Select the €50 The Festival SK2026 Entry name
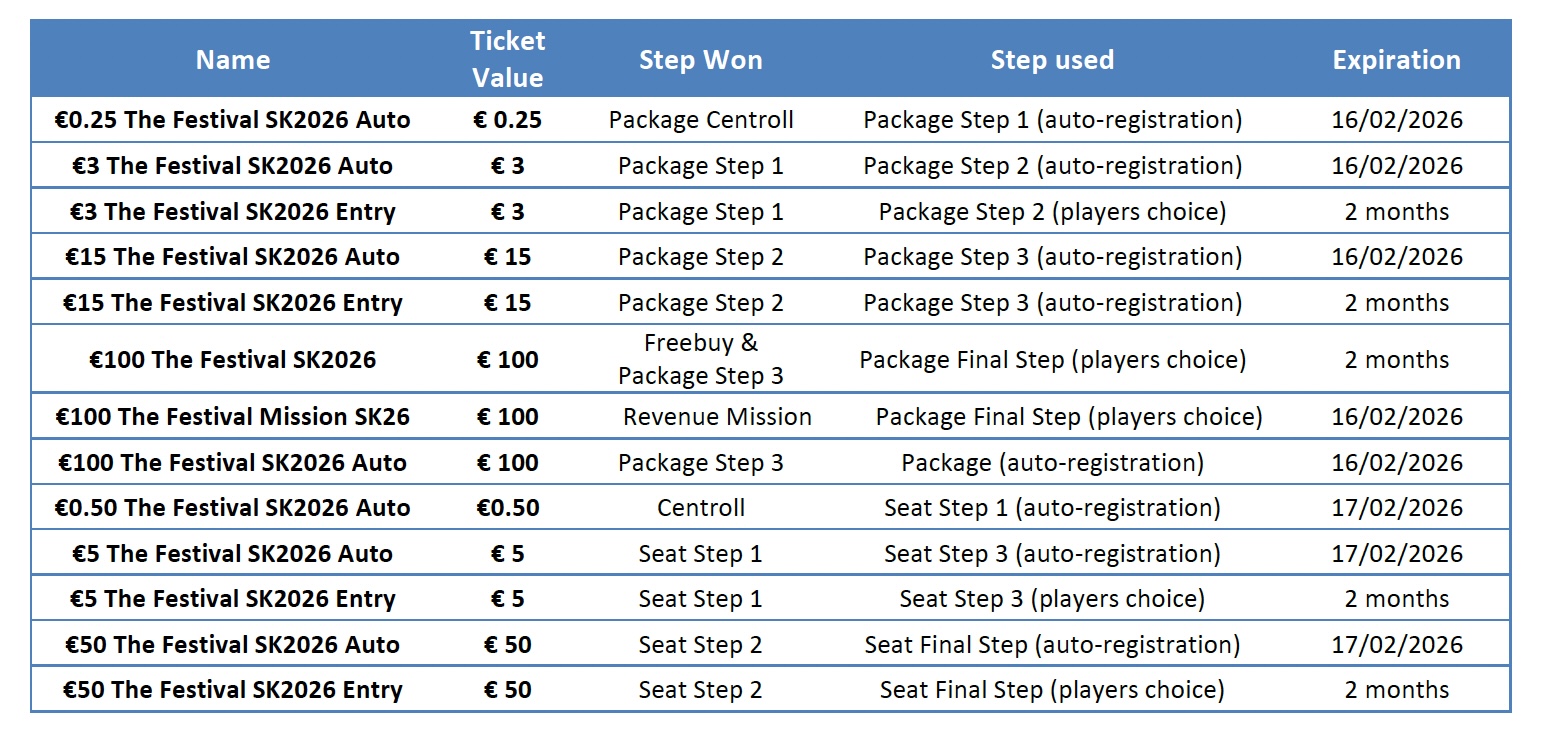Image resolution: width=1543 pixels, height=733 pixels. pos(232,690)
